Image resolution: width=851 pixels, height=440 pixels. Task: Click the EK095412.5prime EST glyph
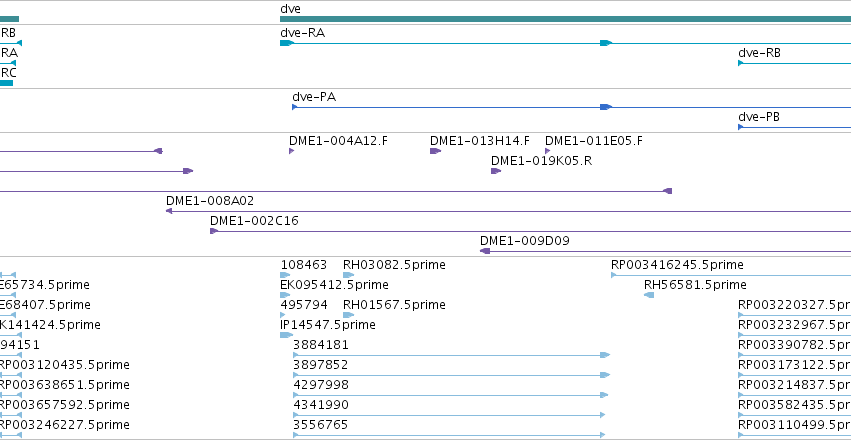[285, 295]
